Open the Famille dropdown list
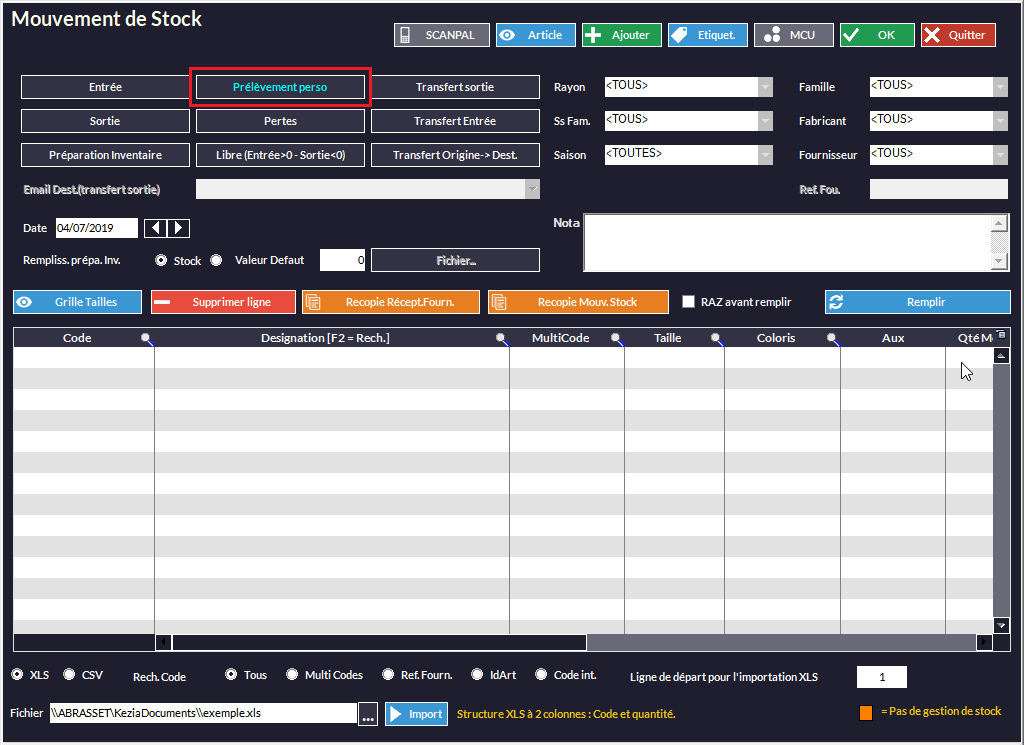This screenshot has height=745, width=1024. tap(1000, 87)
